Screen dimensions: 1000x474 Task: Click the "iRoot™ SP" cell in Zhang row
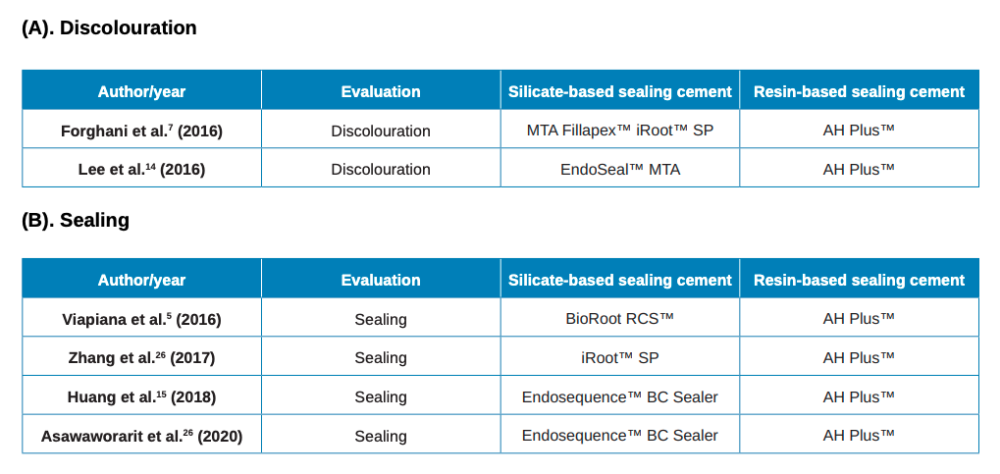point(620,357)
